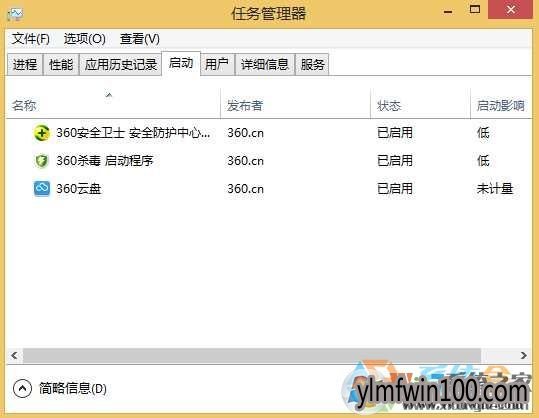Select the 启动 tab
The image size is (539, 418).
(181, 63)
